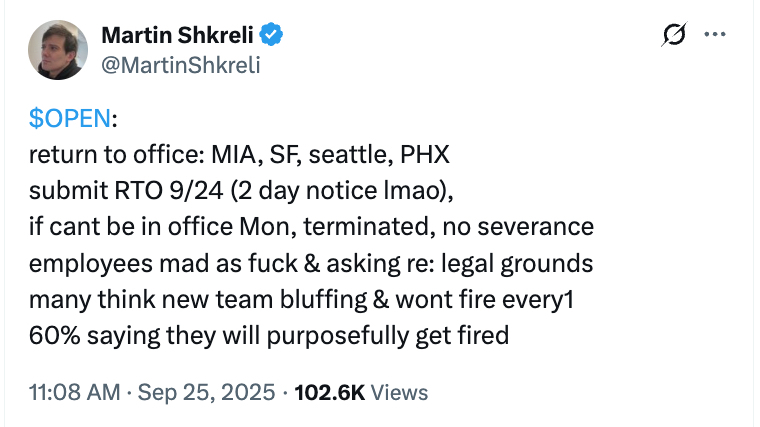The width and height of the screenshot is (760, 427).
Task: Click the $OPEN cashtag
Action: (70, 120)
